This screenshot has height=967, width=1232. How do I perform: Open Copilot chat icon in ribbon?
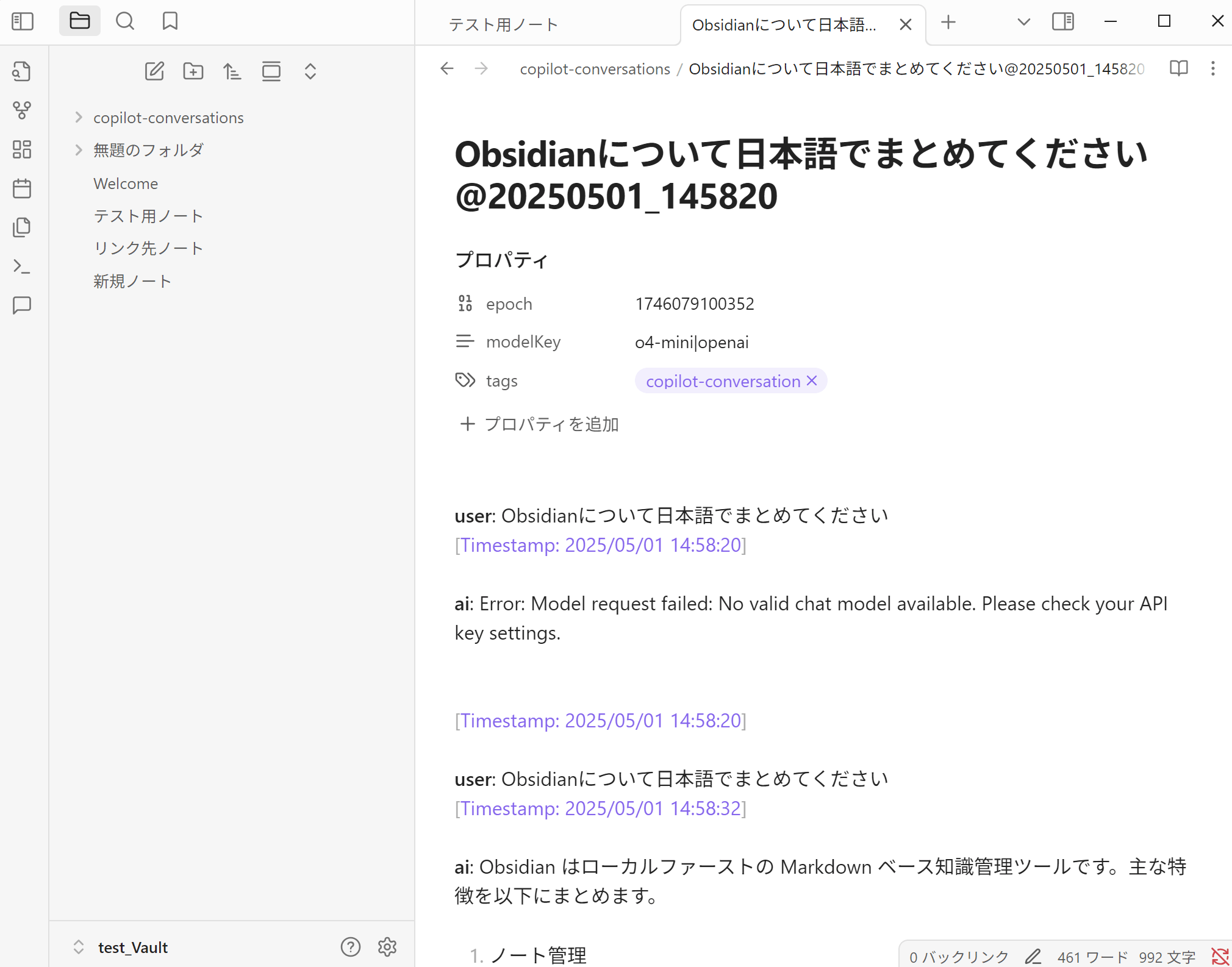[22, 305]
